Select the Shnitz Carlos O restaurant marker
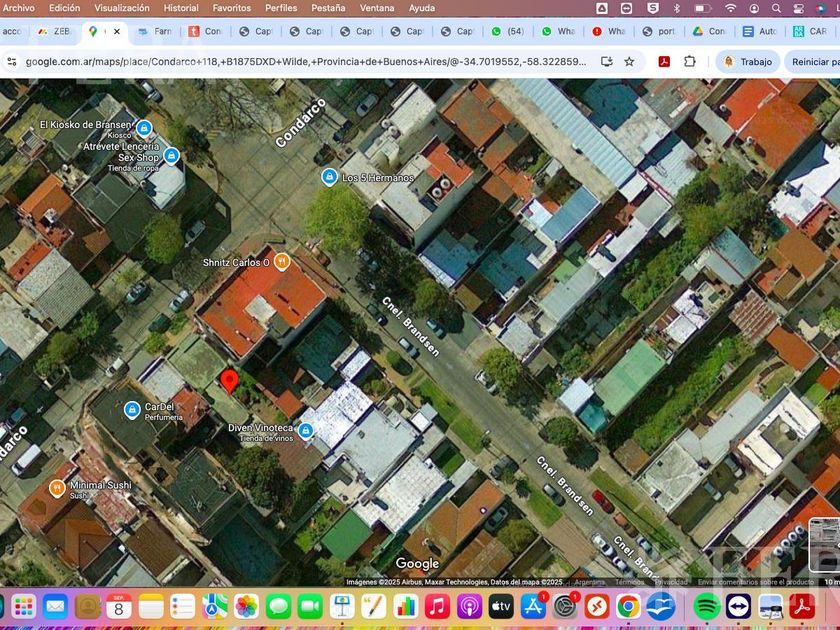Viewport: 840px width, 630px height. [x=282, y=262]
